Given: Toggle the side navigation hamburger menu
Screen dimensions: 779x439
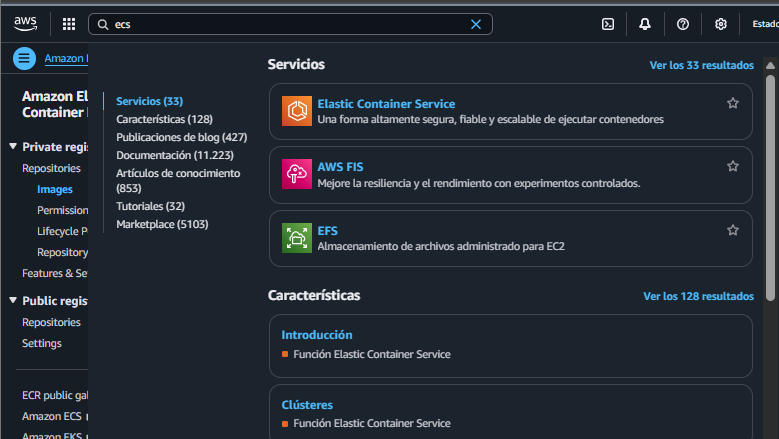Looking at the screenshot, I should (x=24, y=58).
